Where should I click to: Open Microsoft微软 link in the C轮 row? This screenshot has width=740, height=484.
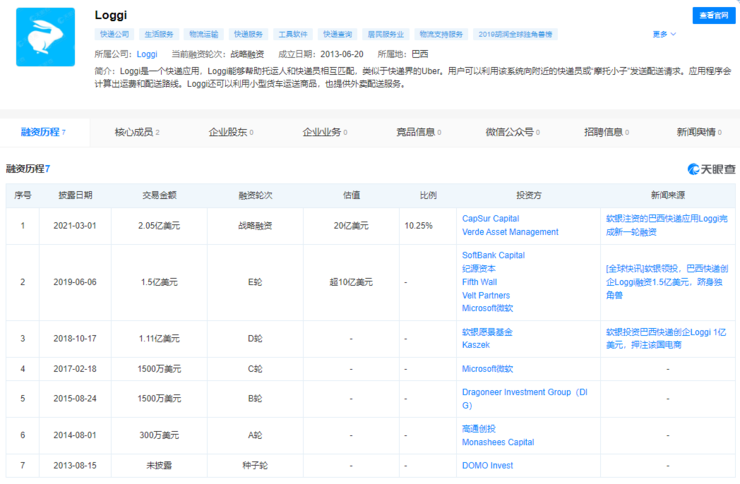[x=487, y=369]
